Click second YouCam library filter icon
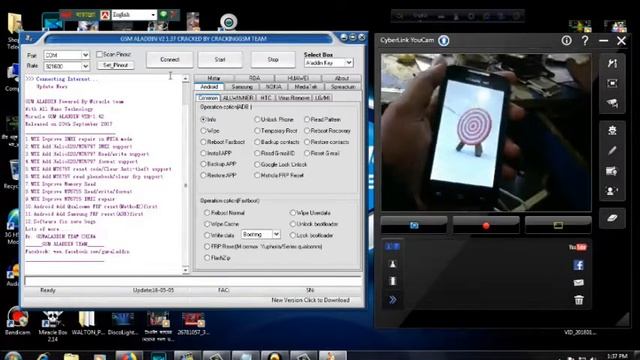The height and width of the screenshot is (360, 640). coord(392,264)
